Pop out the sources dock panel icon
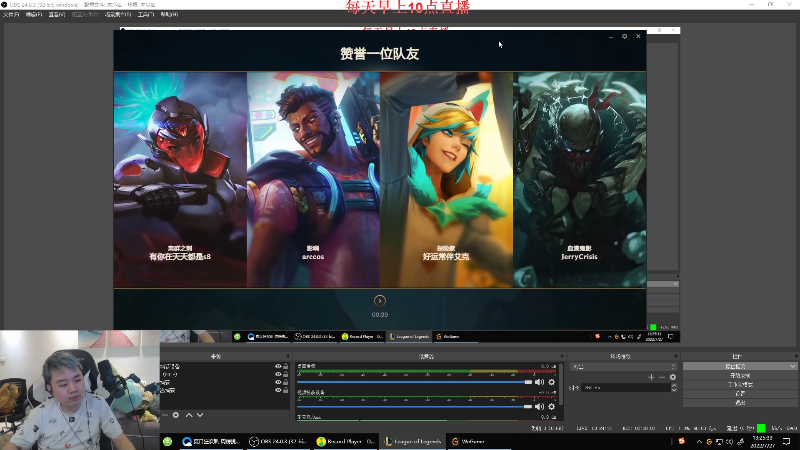The image size is (800, 450). [288, 356]
